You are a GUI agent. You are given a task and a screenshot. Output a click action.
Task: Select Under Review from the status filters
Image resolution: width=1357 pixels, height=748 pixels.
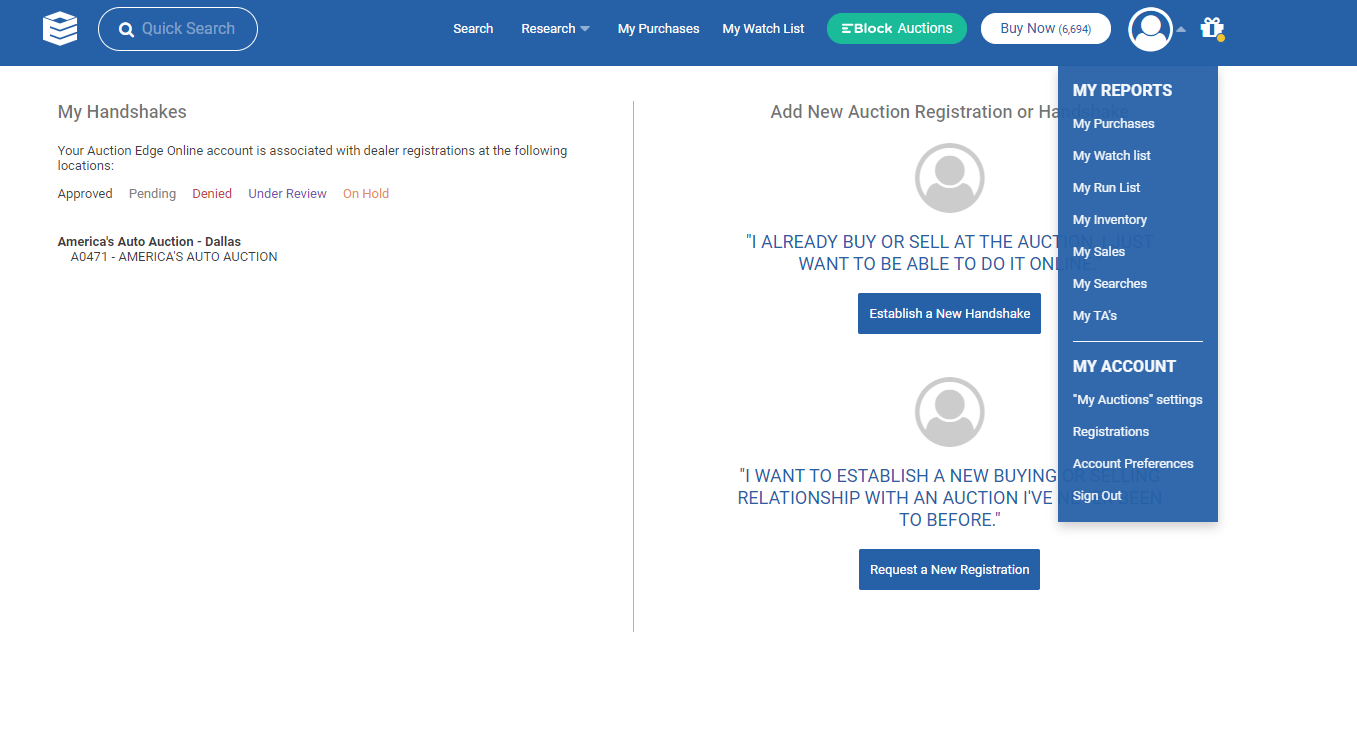pos(287,193)
